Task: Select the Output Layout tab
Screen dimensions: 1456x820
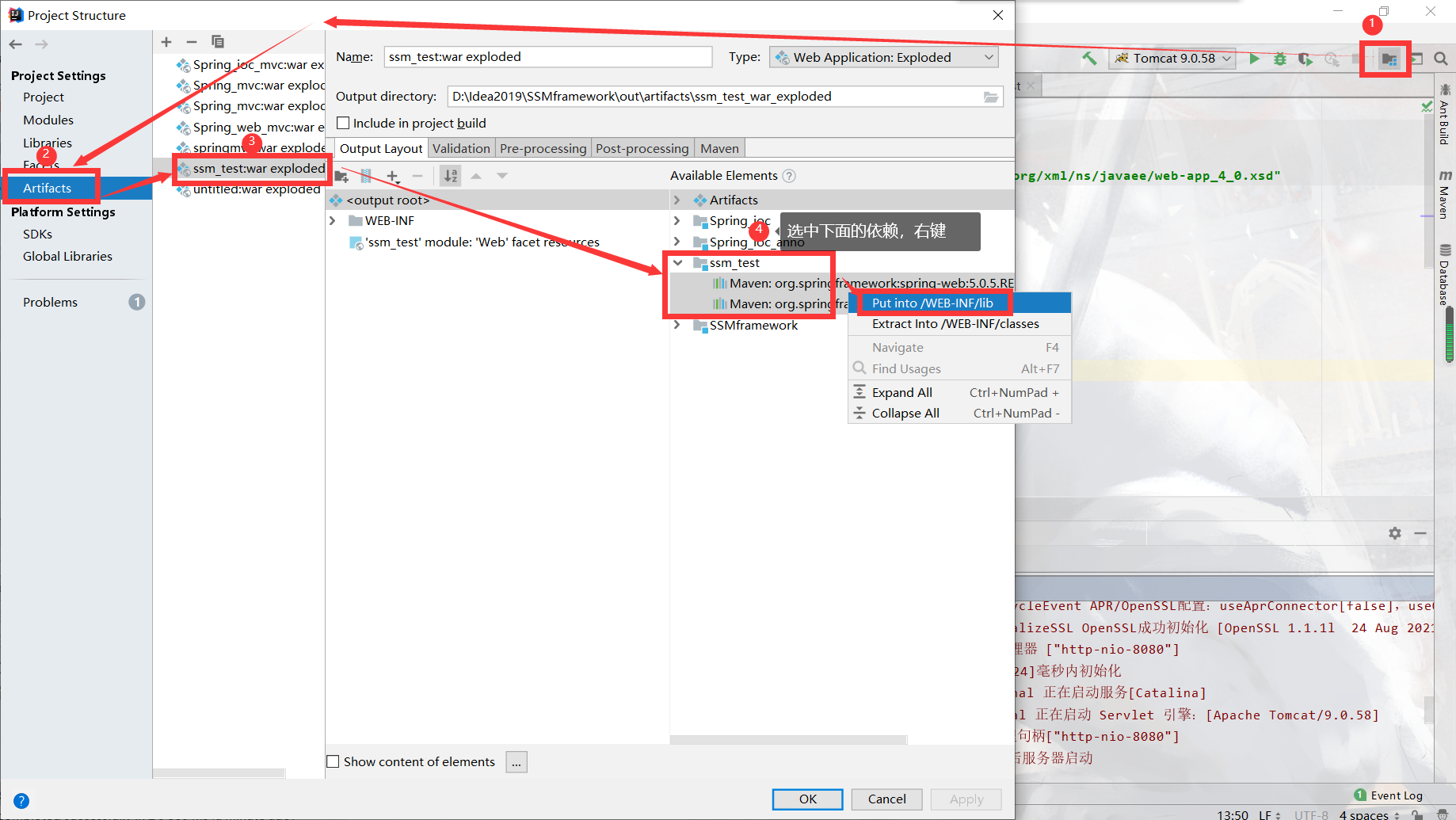Action: 381,148
